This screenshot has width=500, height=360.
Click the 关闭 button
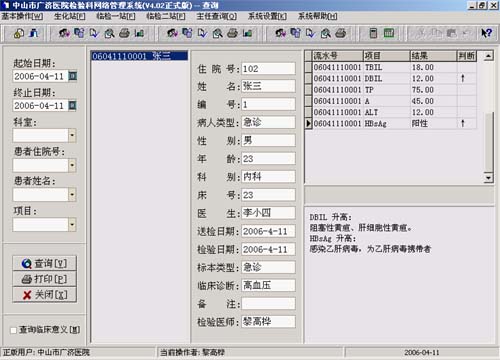[x=44, y=295]
